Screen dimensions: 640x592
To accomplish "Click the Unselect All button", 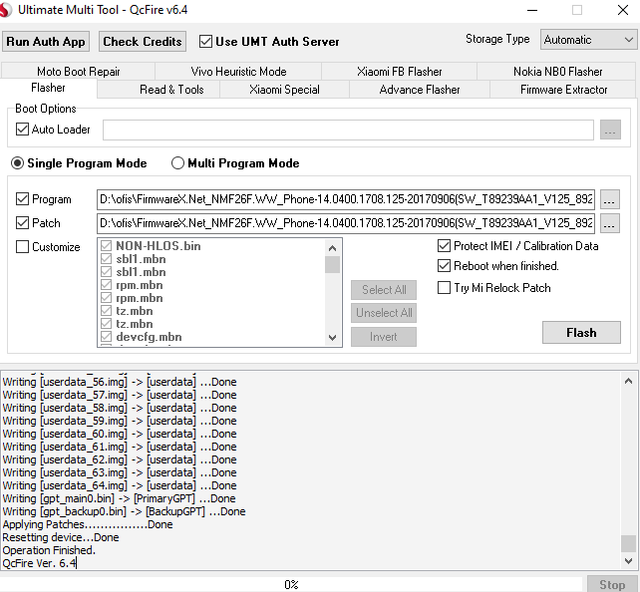I will [384, 313].
